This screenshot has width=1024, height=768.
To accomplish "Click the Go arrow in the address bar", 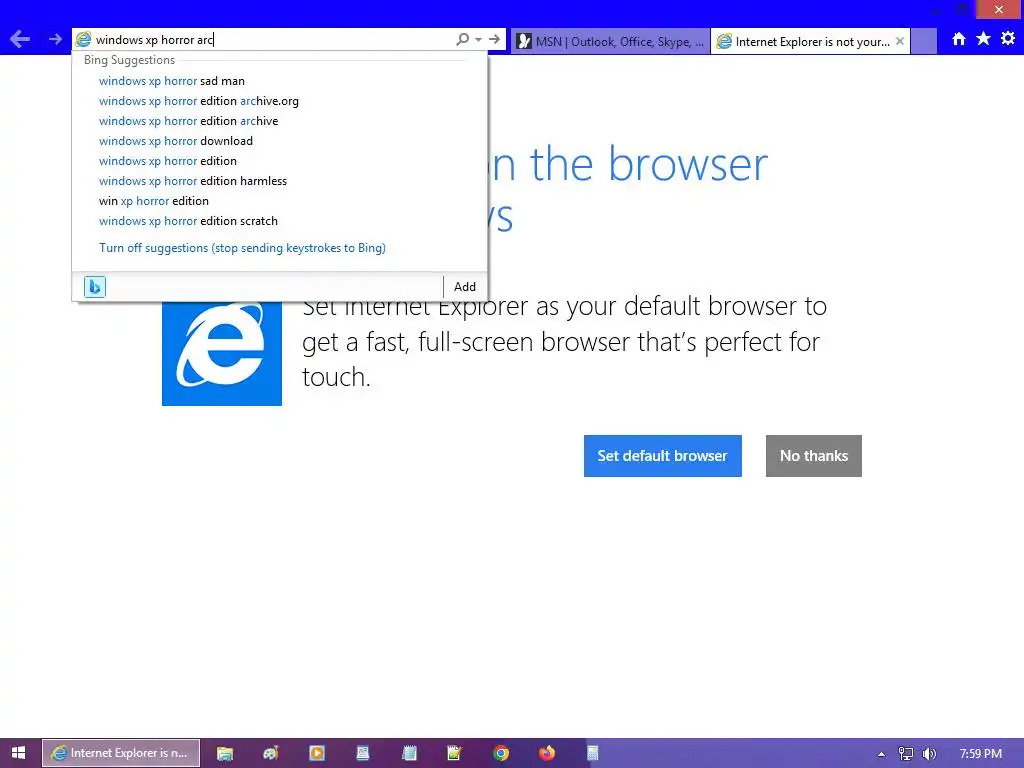I will [494, 39].
